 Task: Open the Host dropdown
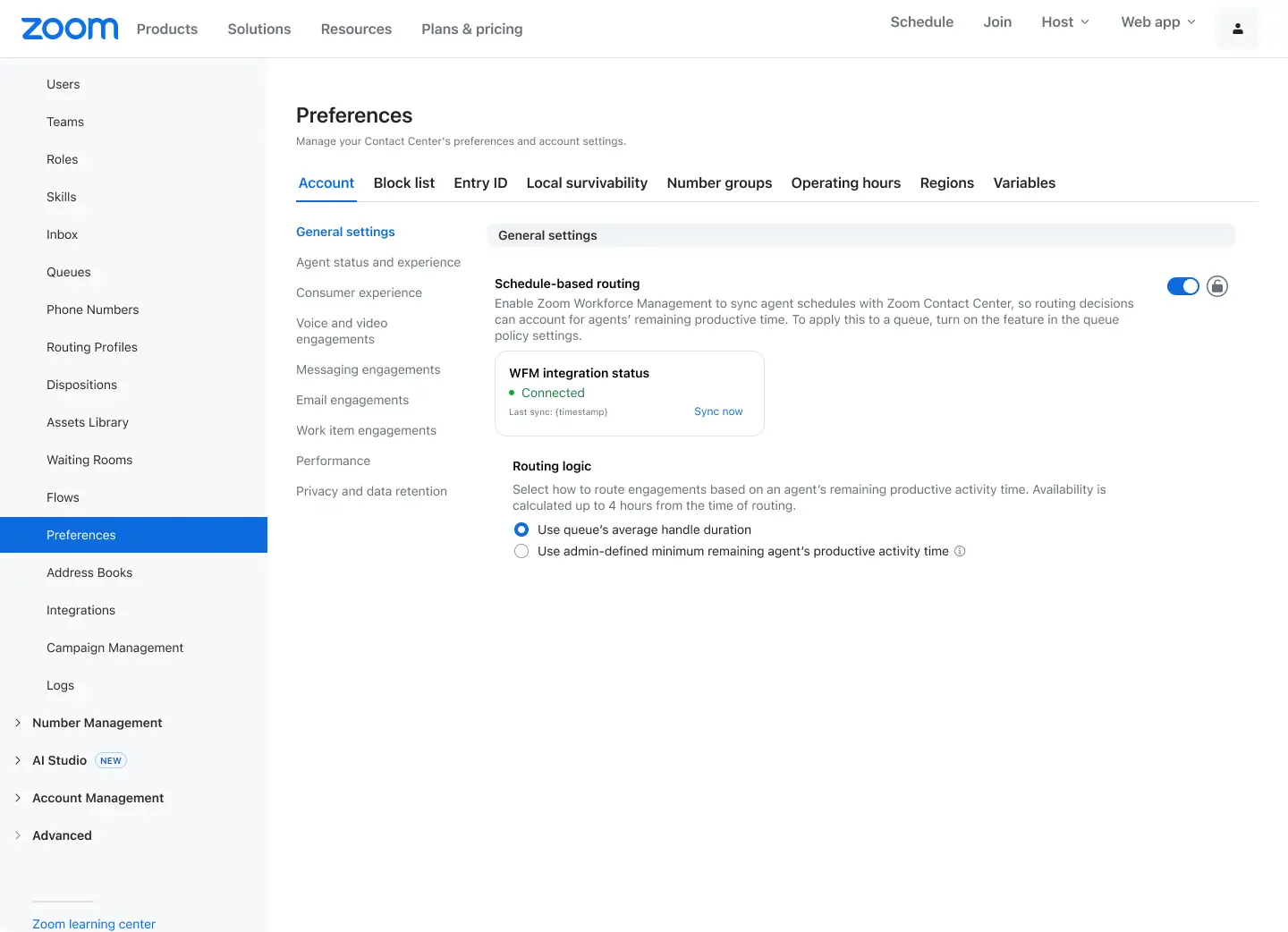click(1065, 21)
